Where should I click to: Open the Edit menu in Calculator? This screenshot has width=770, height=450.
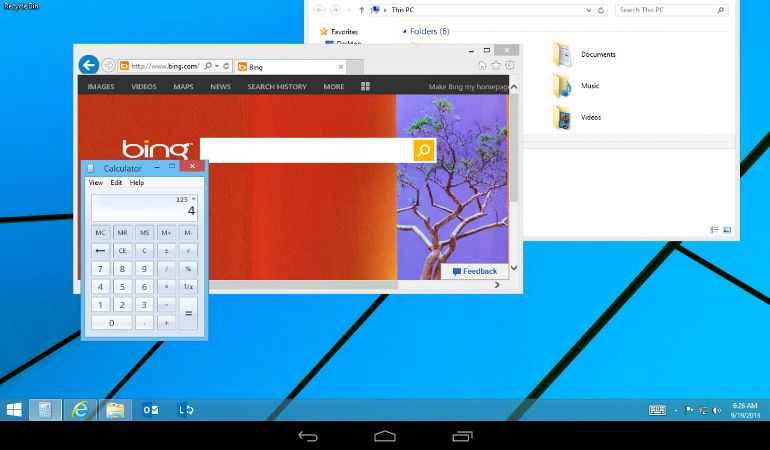pos(116,183)
